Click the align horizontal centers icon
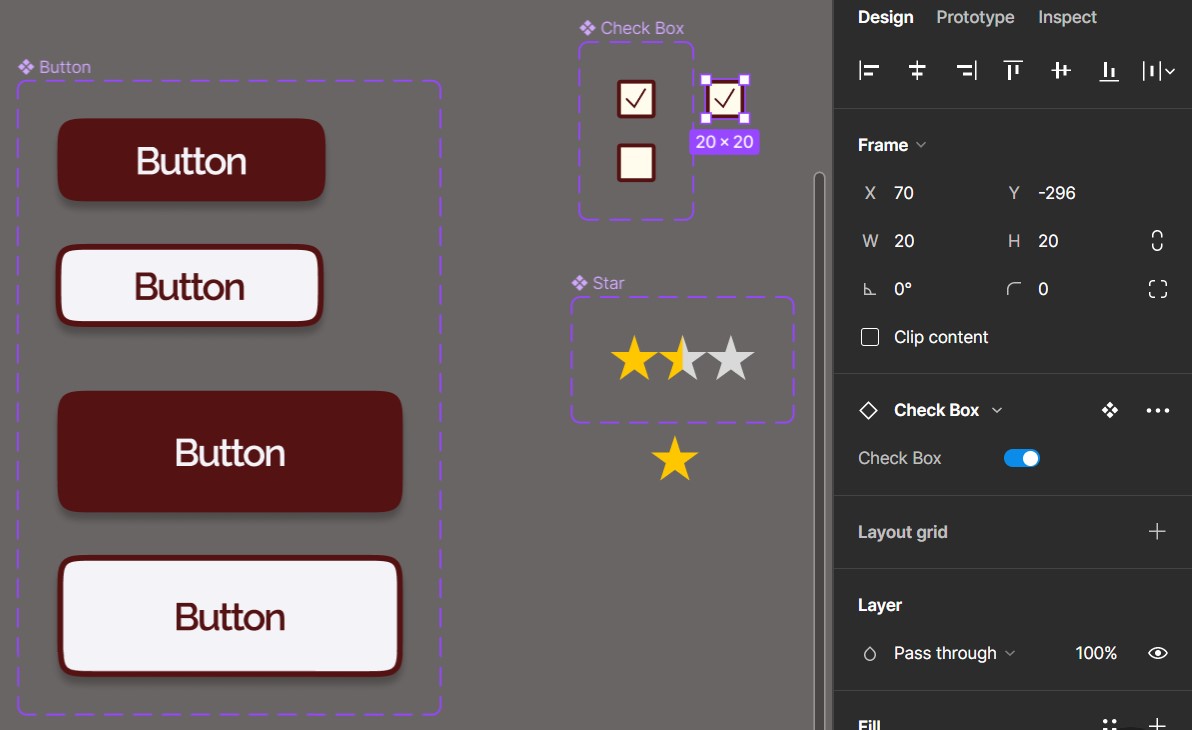This screenshot has width=1192, height=730. [917, 71]
